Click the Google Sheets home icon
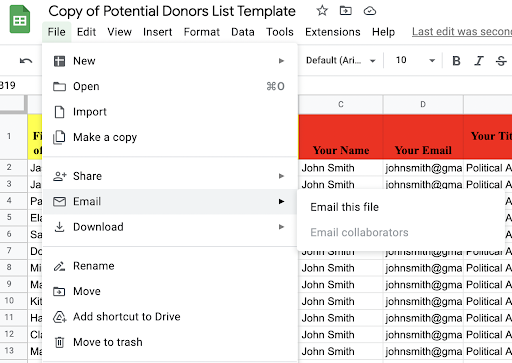This screenshot has height=363, width=512. [x=20, y=19]
